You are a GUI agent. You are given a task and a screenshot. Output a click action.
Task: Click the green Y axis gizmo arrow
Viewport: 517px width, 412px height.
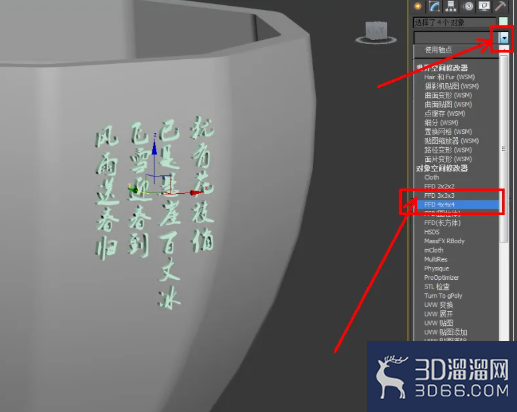point(134,191)
